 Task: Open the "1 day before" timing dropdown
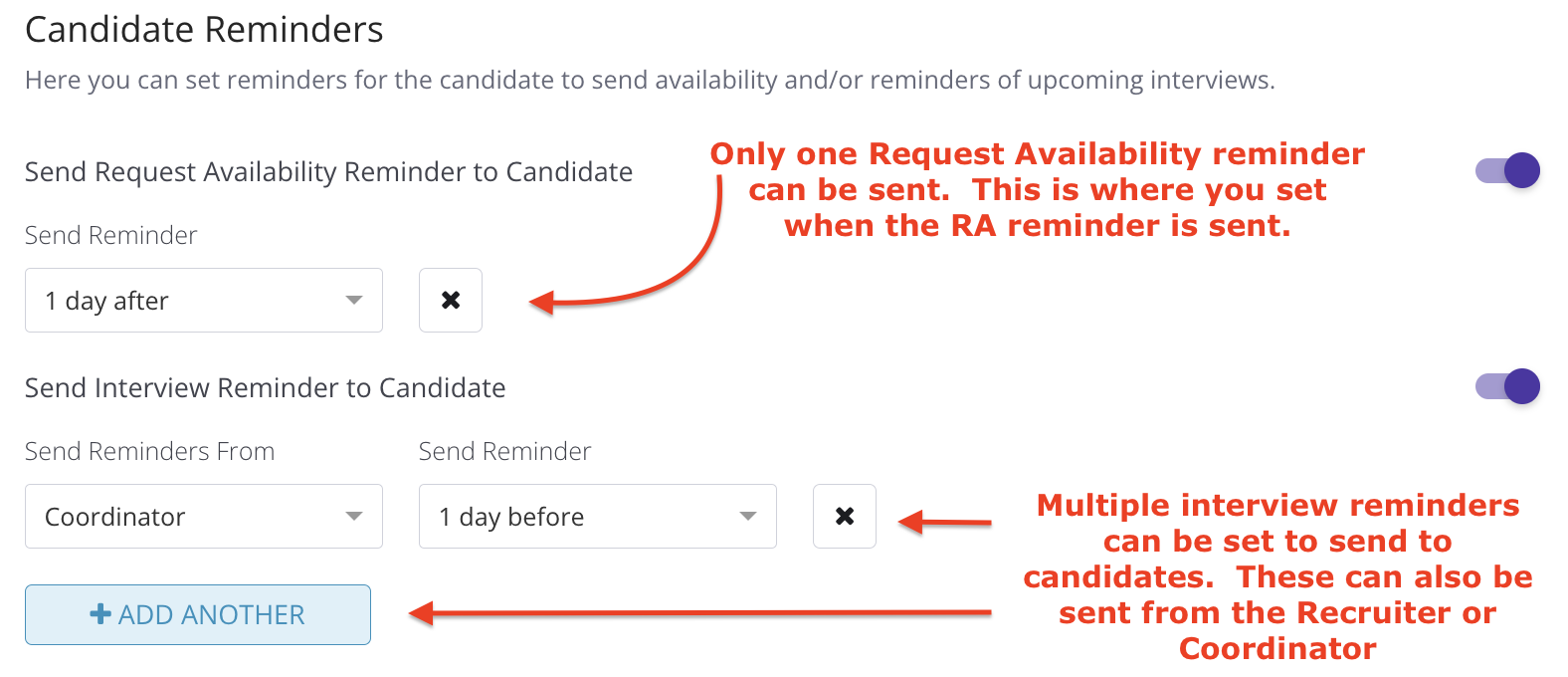click(597, 516)
